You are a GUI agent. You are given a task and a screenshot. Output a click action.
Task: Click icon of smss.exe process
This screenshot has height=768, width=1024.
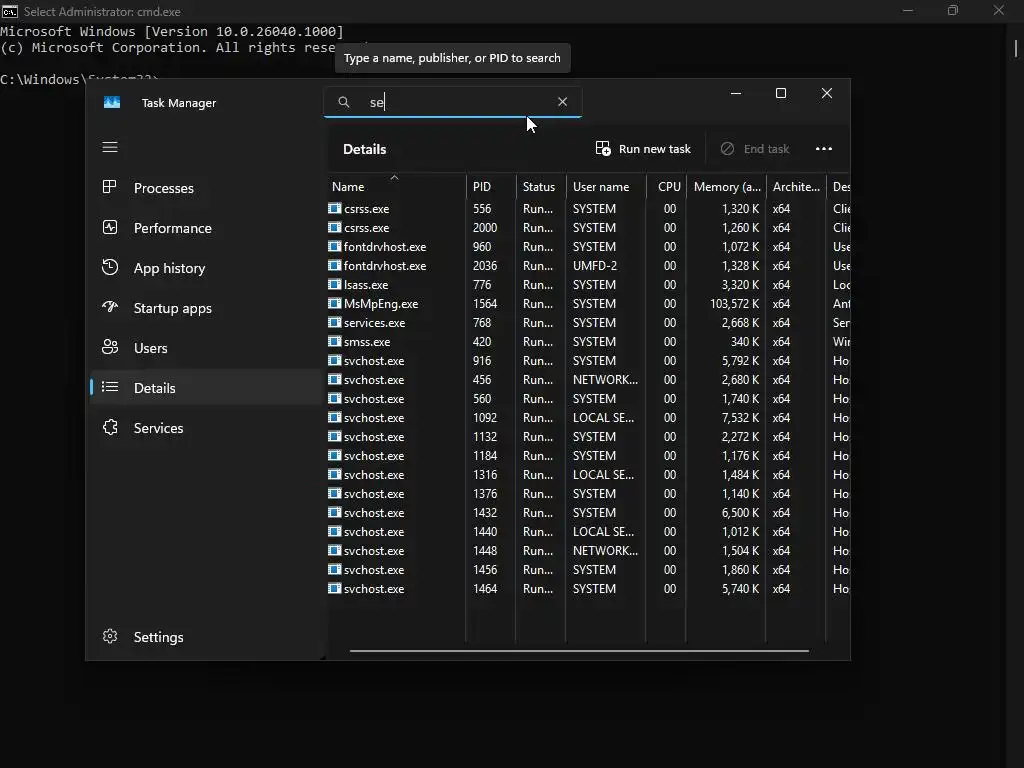[x=334, y=341]
